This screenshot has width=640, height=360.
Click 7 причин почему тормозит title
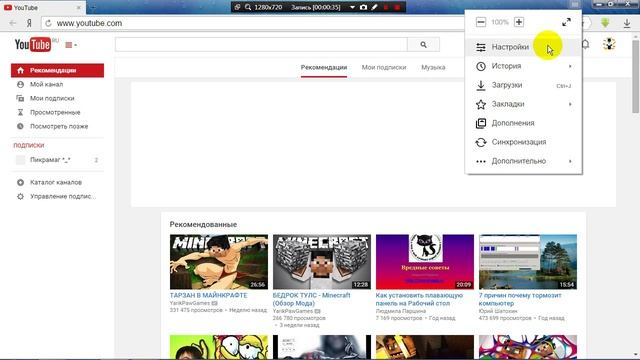pos(520,299)
